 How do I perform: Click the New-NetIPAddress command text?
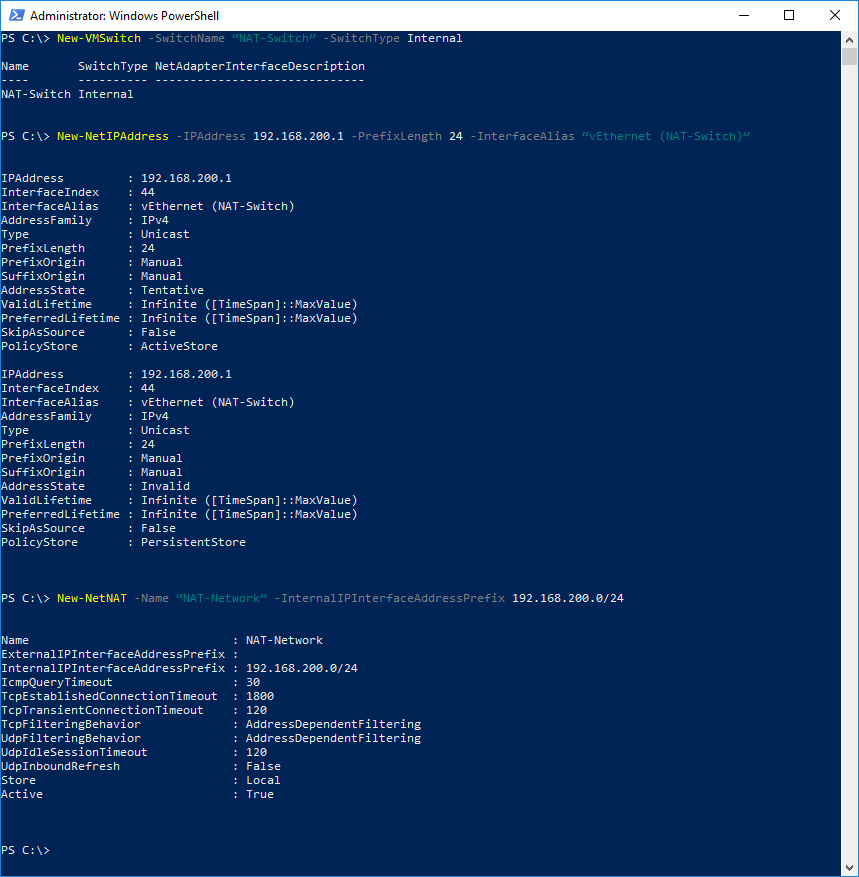coord(112,136)
